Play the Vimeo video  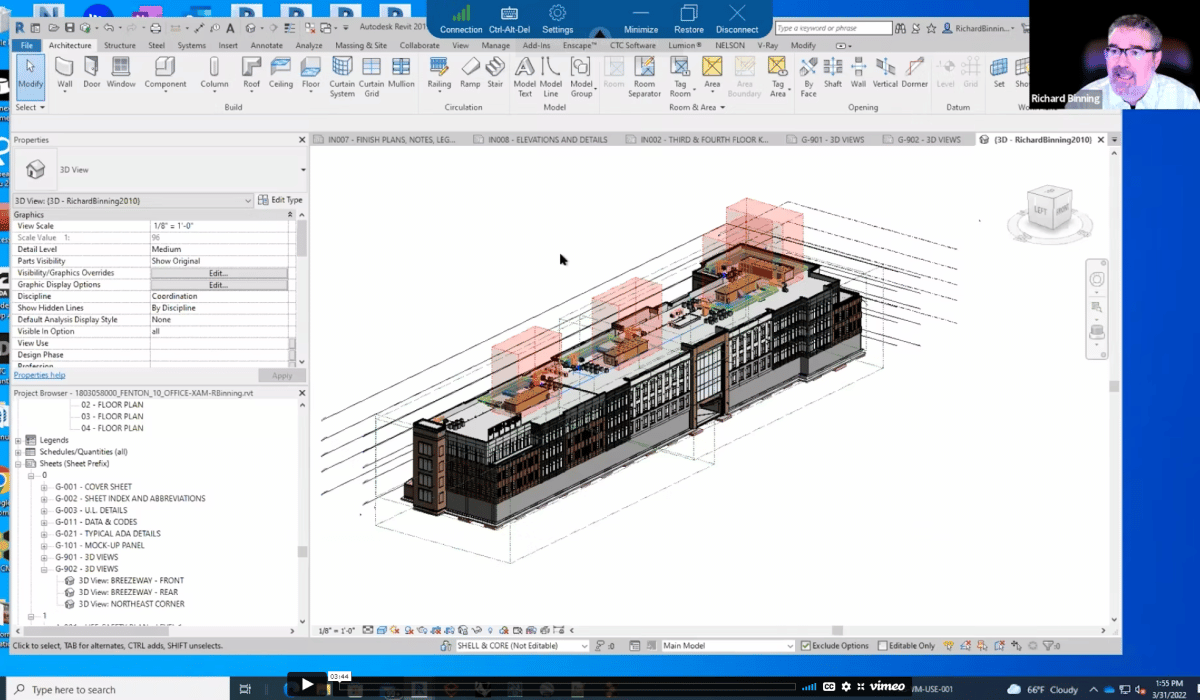click(307, 686)
